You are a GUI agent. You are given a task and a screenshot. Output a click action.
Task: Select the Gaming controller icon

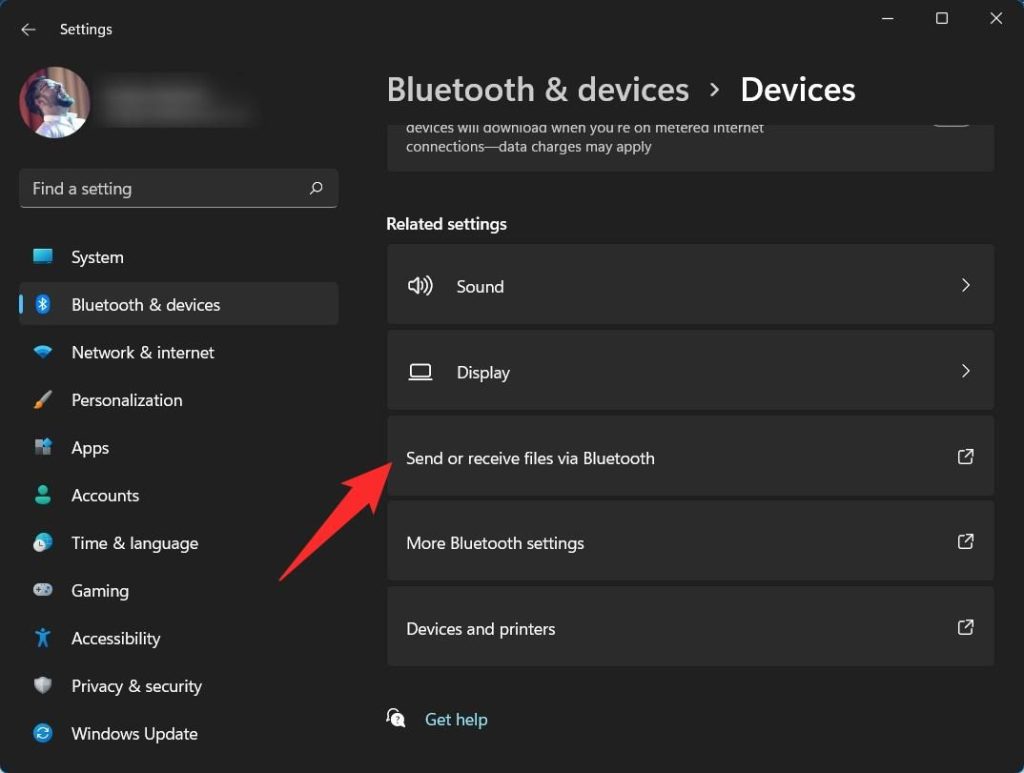coord(44,591)
